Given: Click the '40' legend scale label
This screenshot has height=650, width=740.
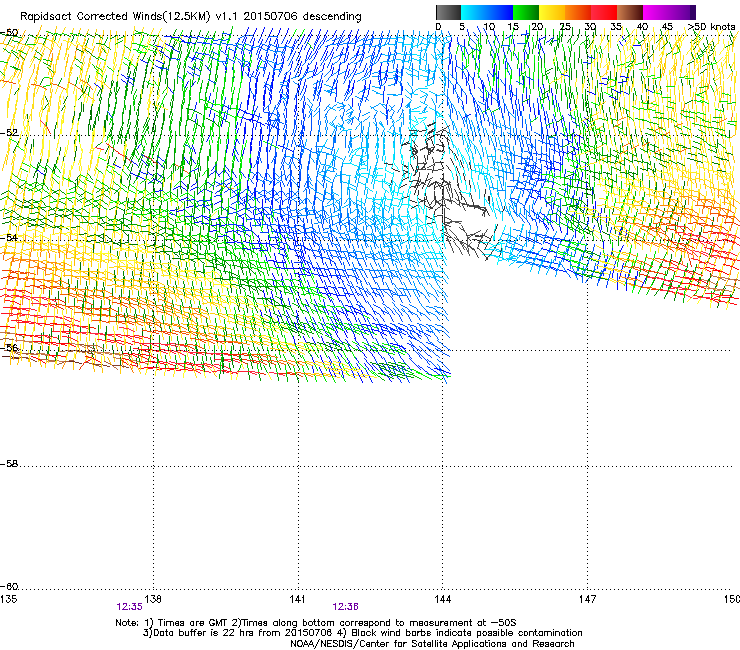Looking at the screenshot, I should pyautogui.click(x=642, y=27).
